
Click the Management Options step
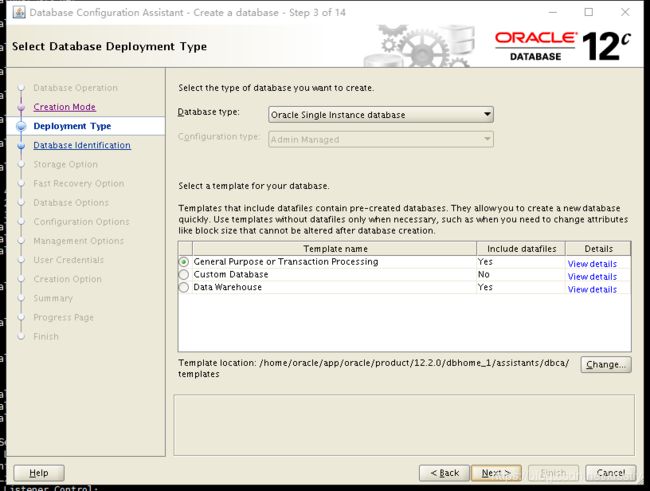tap(79, 241)
